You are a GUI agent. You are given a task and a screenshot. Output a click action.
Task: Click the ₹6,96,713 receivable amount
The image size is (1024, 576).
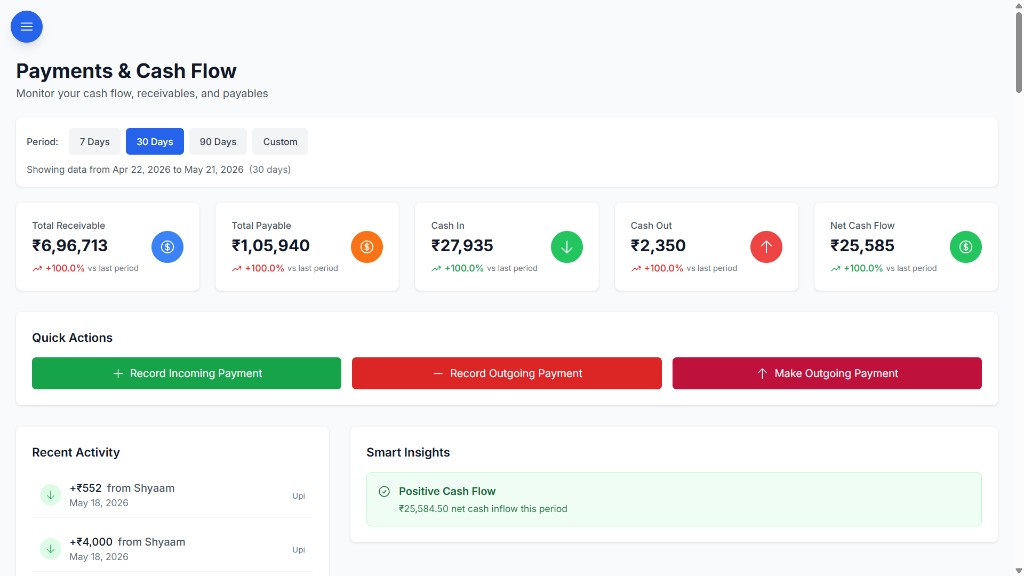coord(70,246)
